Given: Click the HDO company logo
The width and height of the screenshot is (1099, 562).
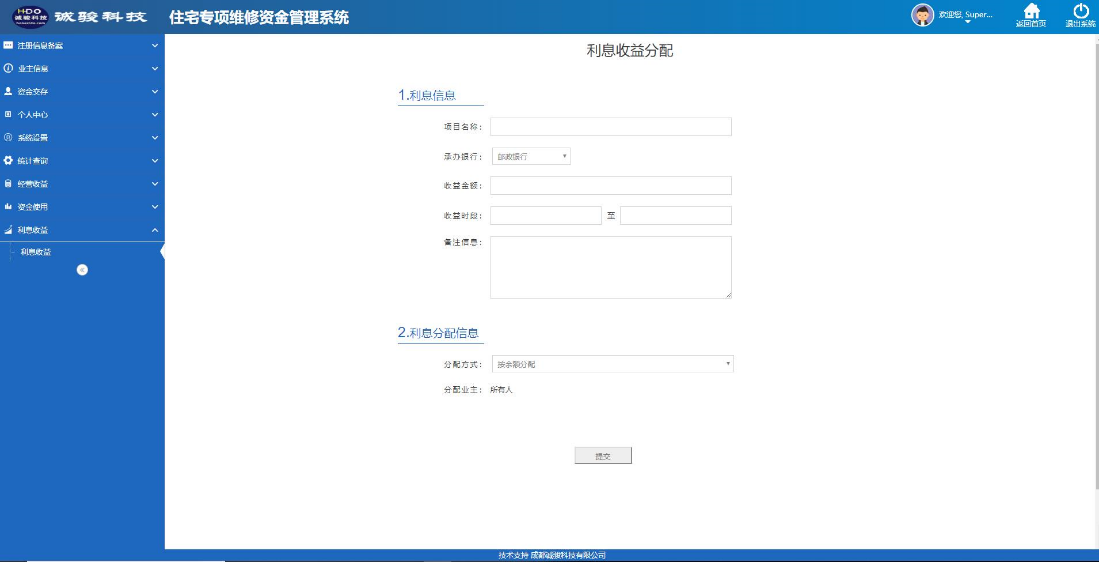Looking at the screenshot, I should click(30, 17).
